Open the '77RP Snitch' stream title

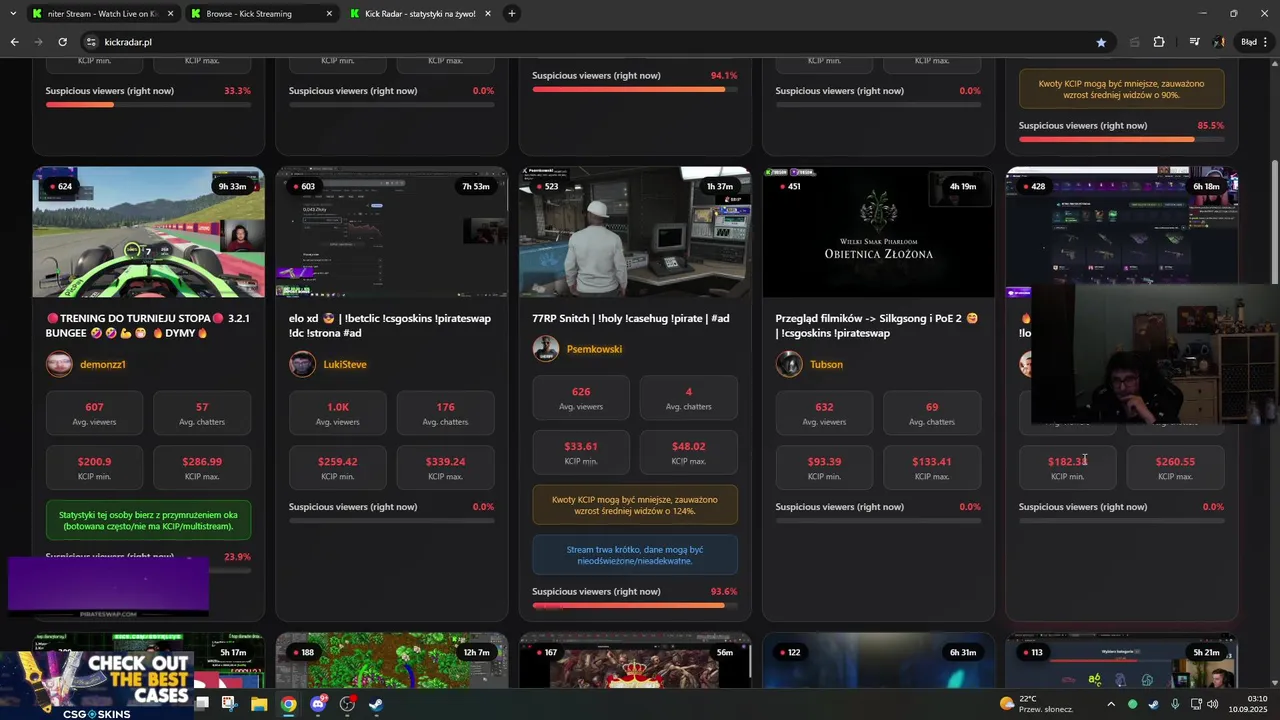pos(631,318)
